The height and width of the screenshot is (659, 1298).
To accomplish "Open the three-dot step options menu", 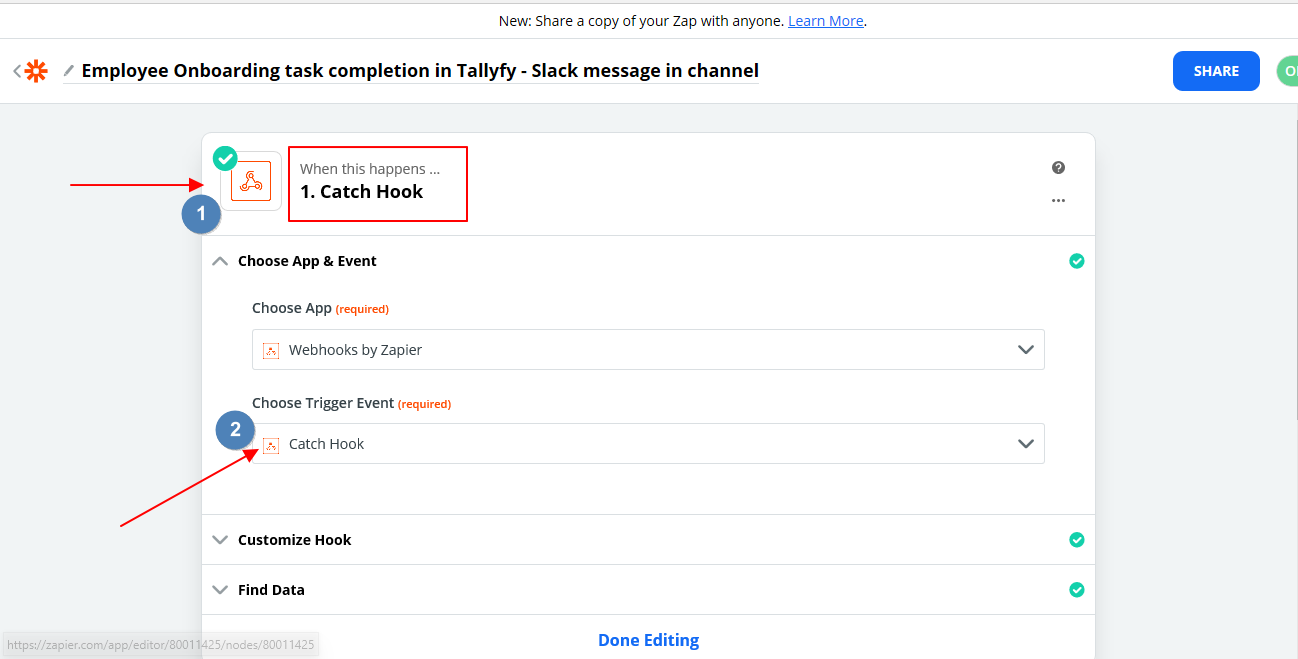I will click(1058, 201).
